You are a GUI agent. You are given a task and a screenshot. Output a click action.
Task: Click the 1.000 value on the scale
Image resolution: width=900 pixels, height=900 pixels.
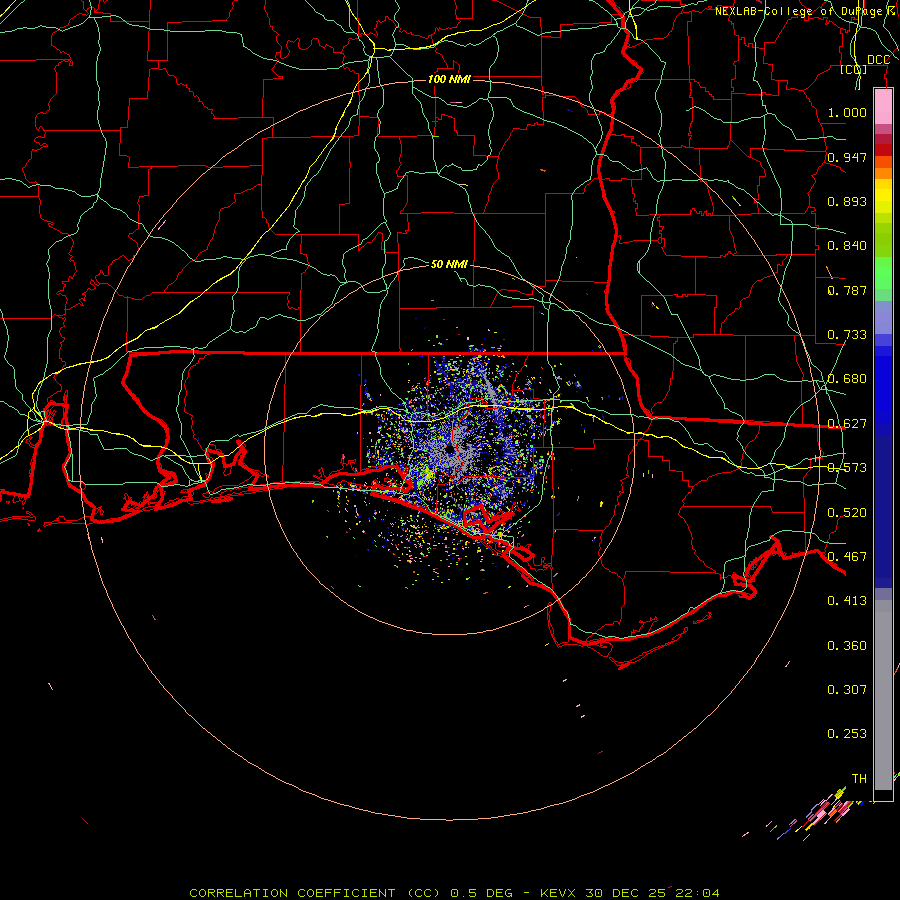point(847,112)
